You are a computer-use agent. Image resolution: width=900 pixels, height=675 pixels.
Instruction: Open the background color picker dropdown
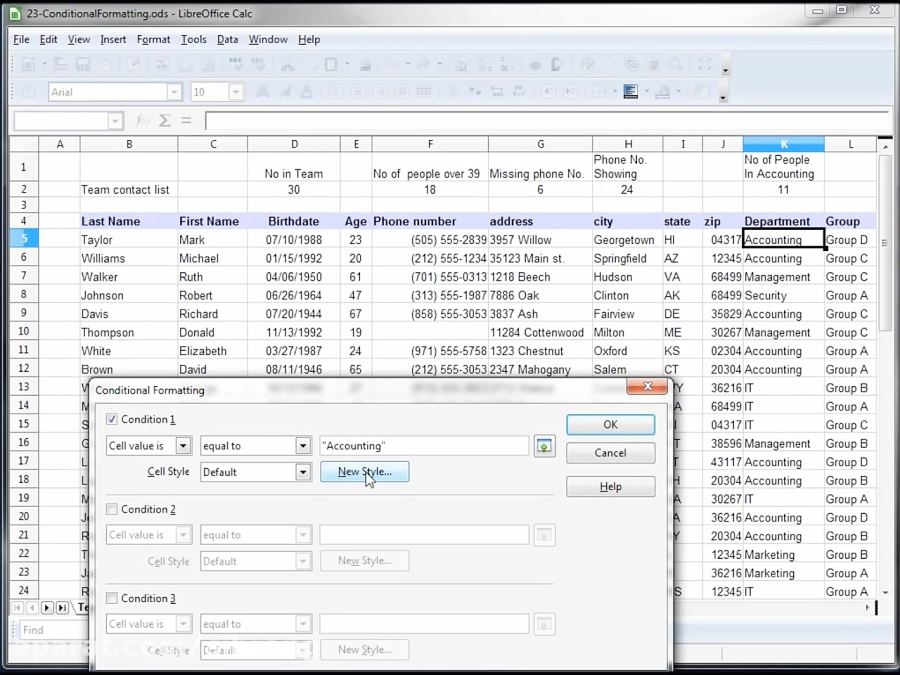click(678, 90)
